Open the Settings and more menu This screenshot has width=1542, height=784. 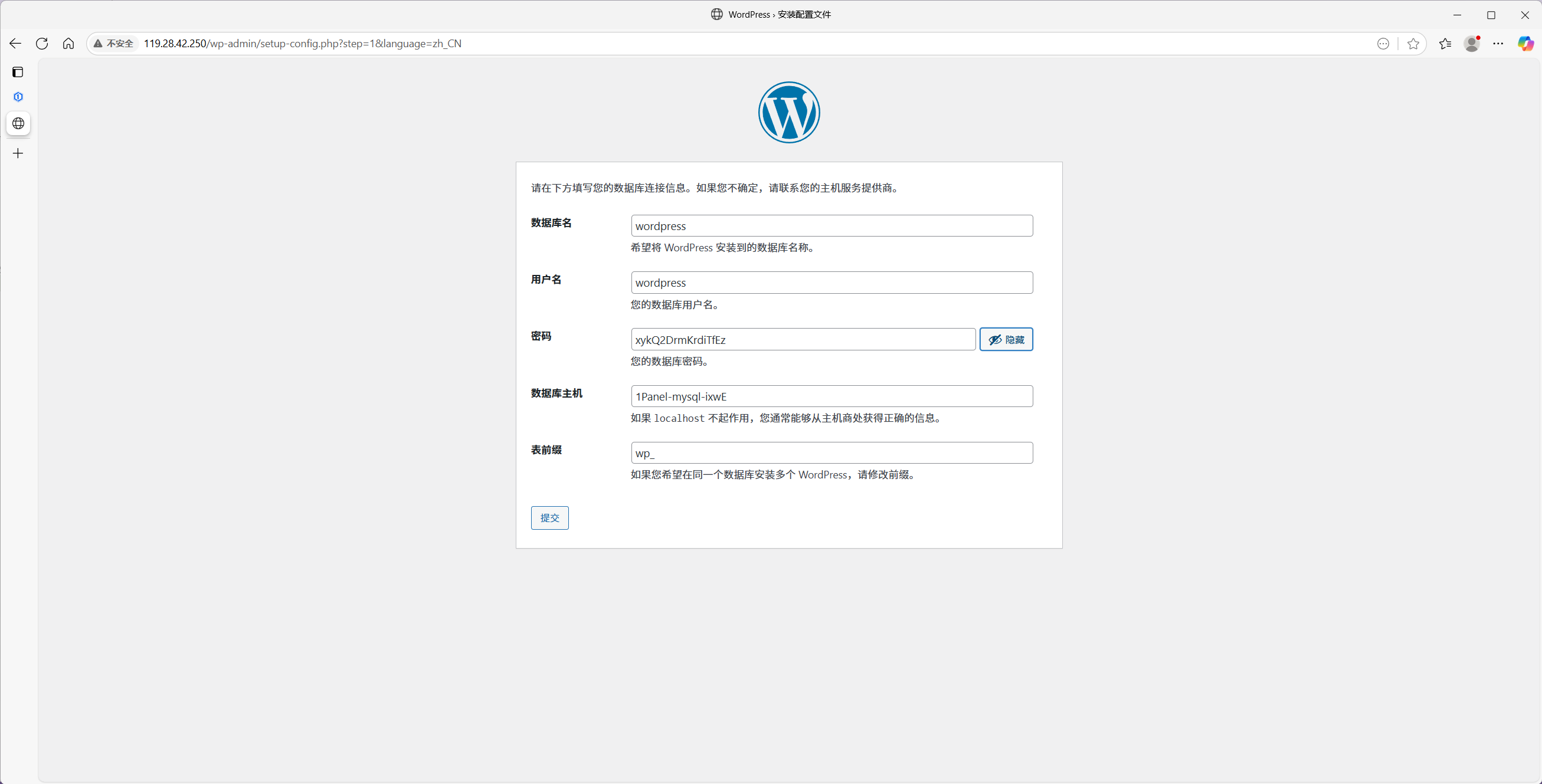[x=1498, y=43]
